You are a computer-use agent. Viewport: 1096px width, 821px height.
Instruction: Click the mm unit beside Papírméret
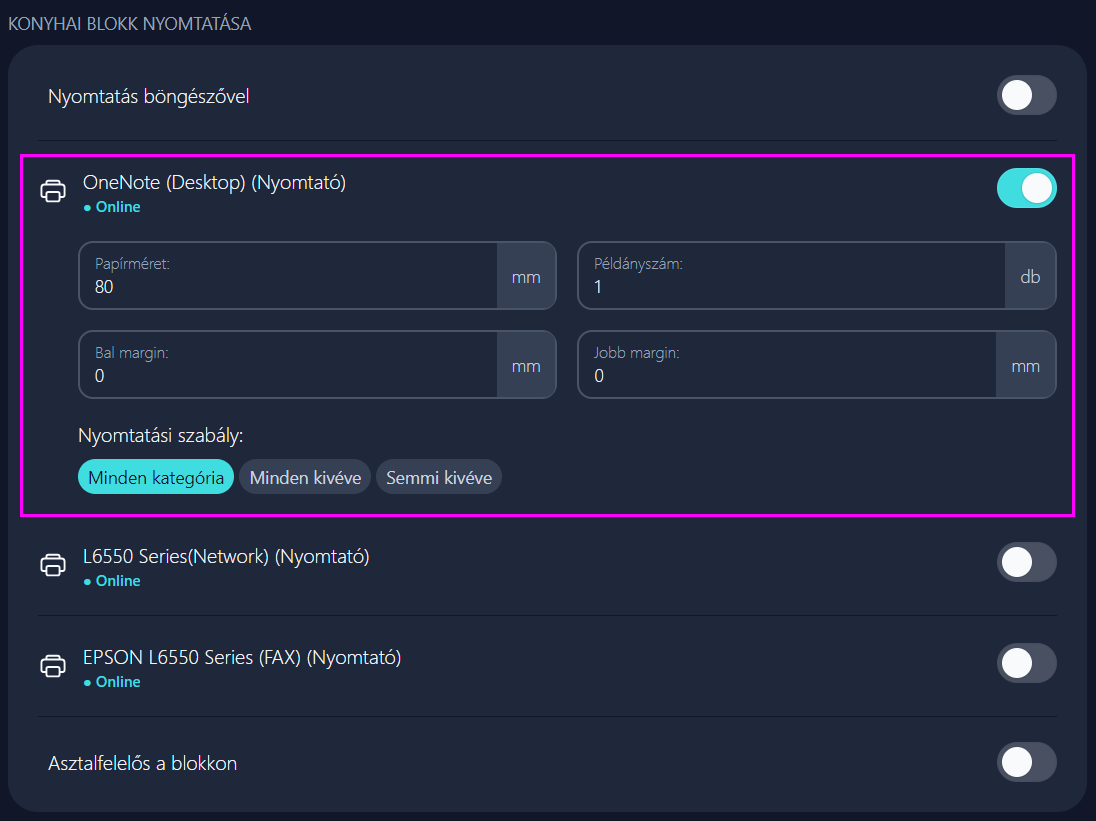coord(526,277)
